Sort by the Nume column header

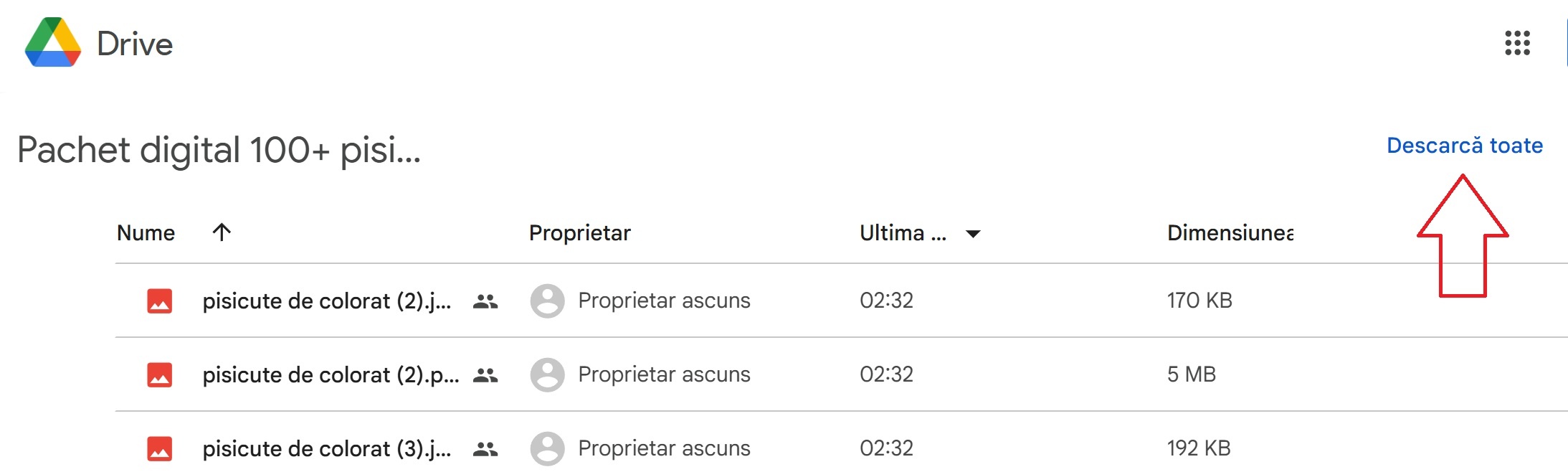(x=146, y=232)
